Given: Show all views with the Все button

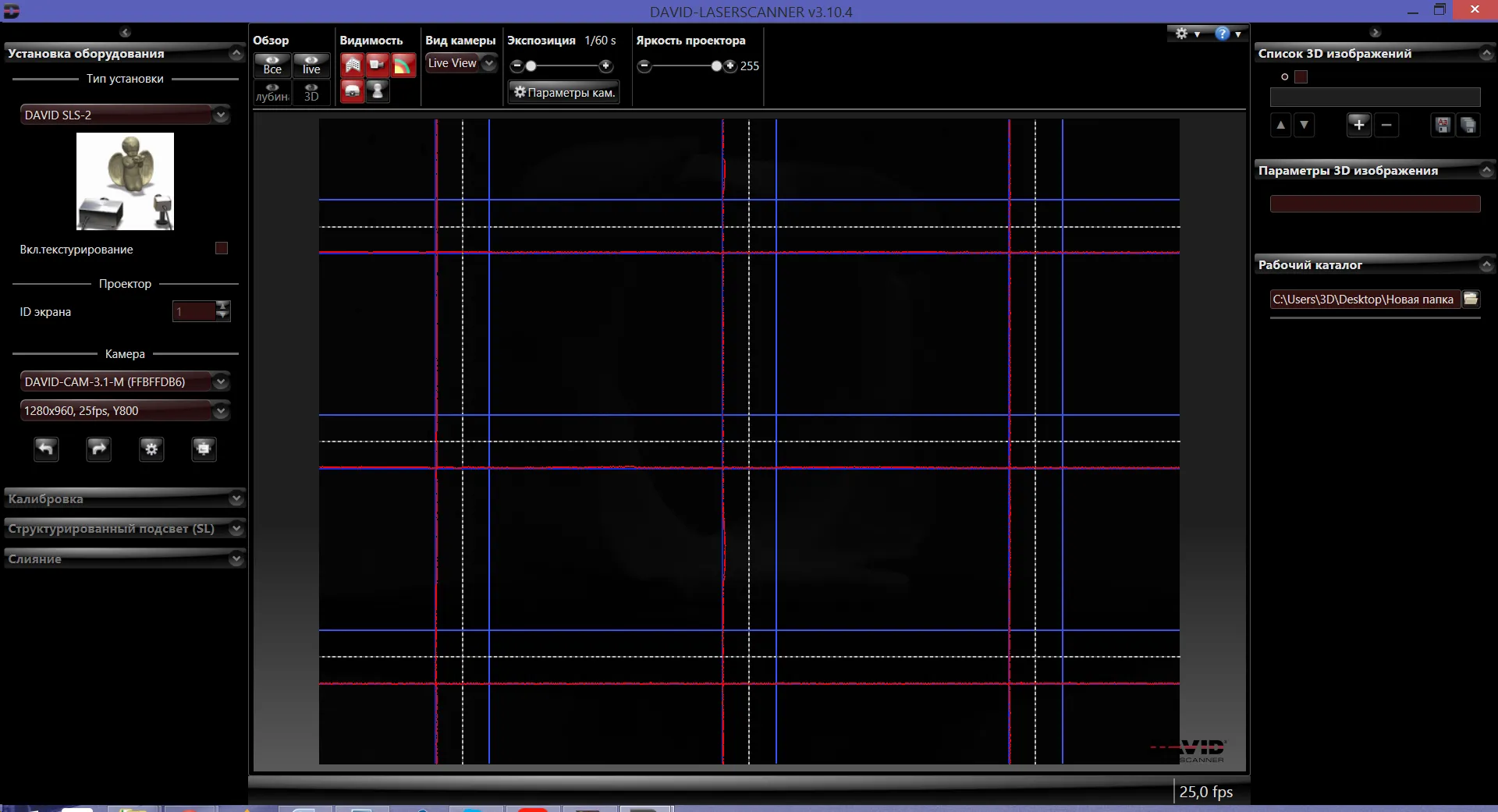Looking at the screenshot, I should click(272, 65).
